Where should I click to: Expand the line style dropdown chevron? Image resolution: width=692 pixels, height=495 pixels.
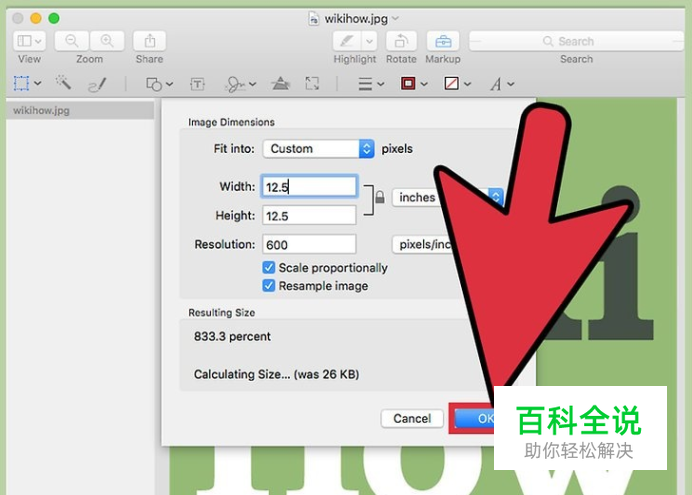pos(381,84)
